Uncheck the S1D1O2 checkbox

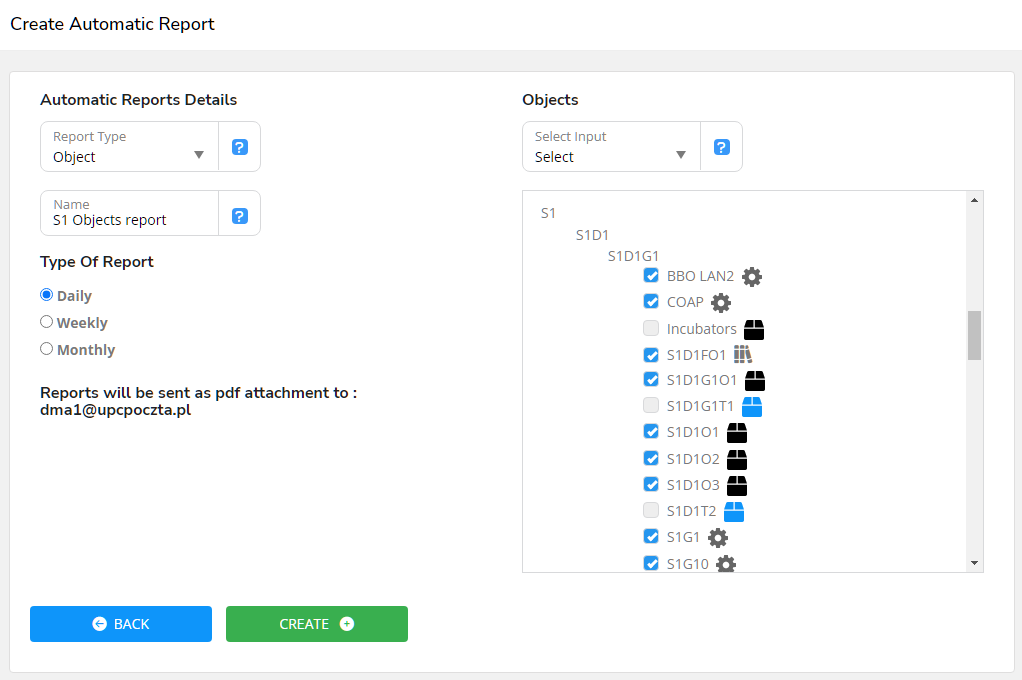pos(651,458)
